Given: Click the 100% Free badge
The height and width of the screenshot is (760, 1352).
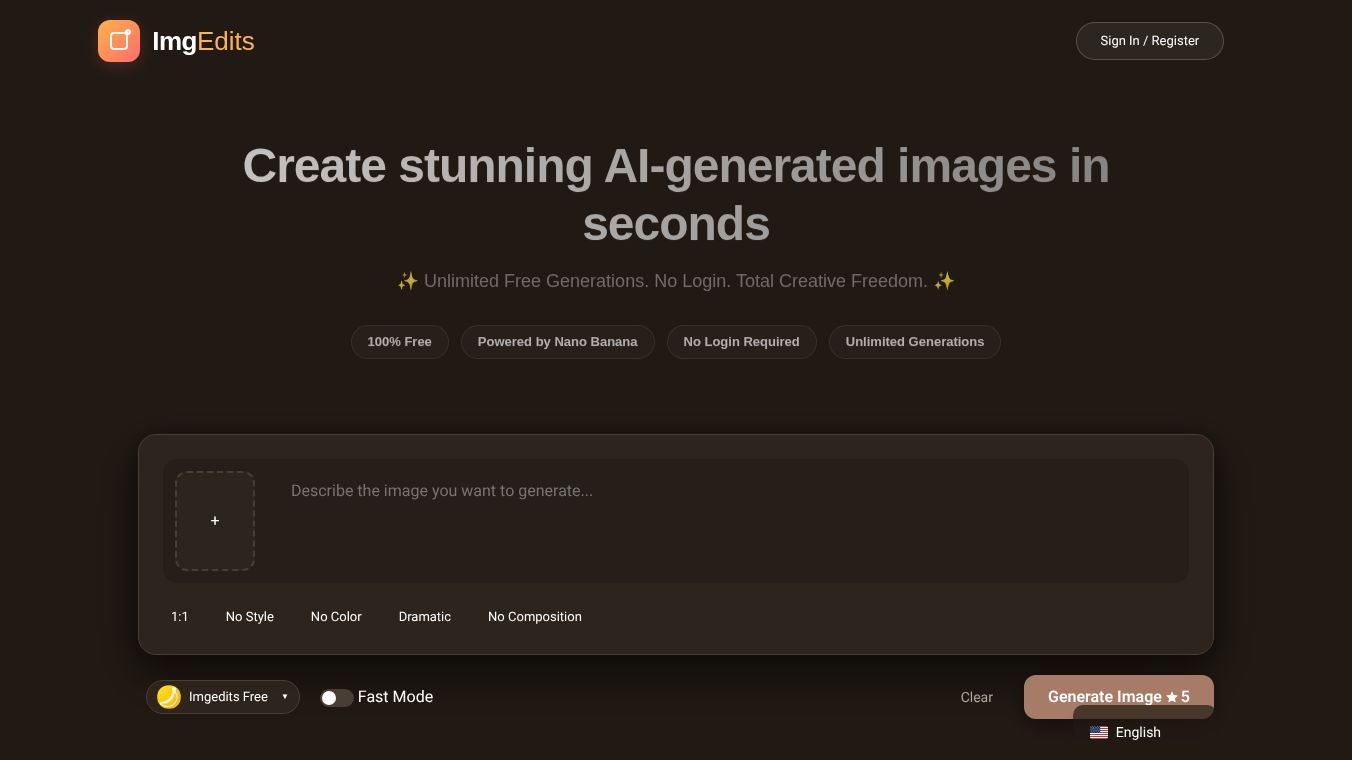Looking at the screenshot, I should click(399, 342).
